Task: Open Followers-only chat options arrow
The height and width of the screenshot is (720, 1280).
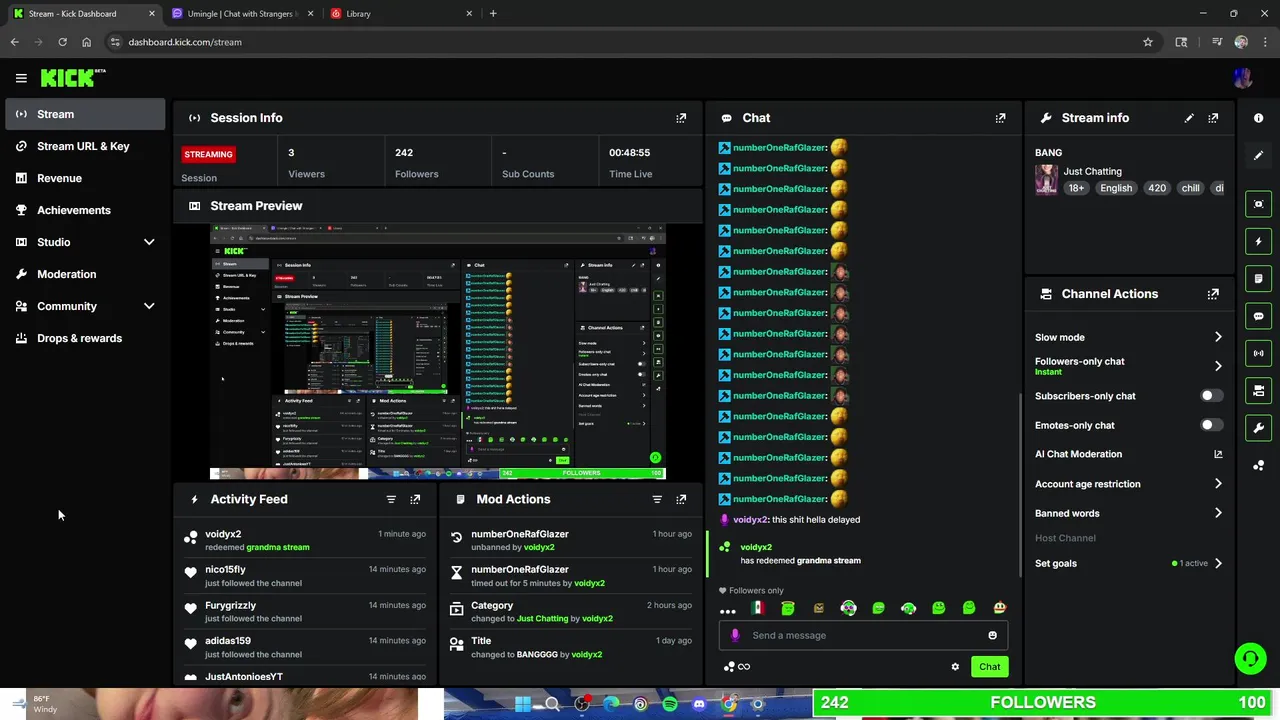Action: tap(1218, 366)
